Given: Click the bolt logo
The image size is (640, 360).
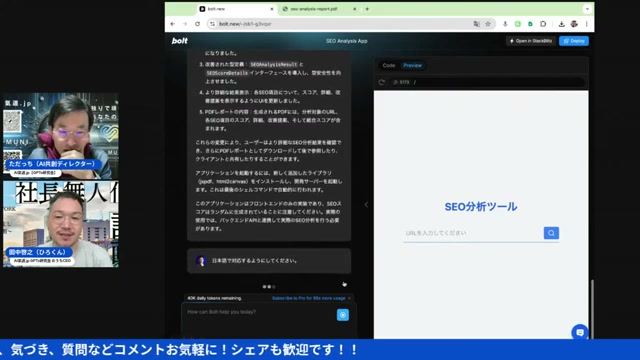Looking at the screenshot, I should 180,41.
